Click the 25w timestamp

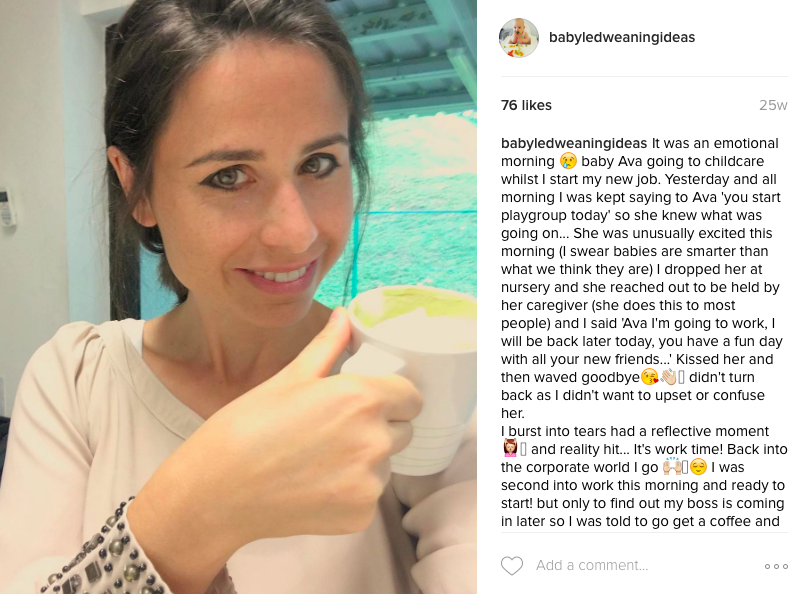click(773, 105)
